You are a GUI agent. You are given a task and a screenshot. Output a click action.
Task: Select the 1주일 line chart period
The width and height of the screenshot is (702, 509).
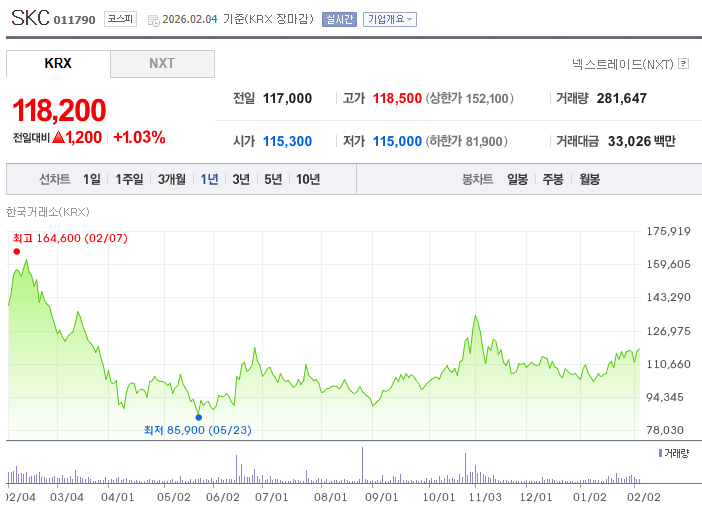click(129, 180)
